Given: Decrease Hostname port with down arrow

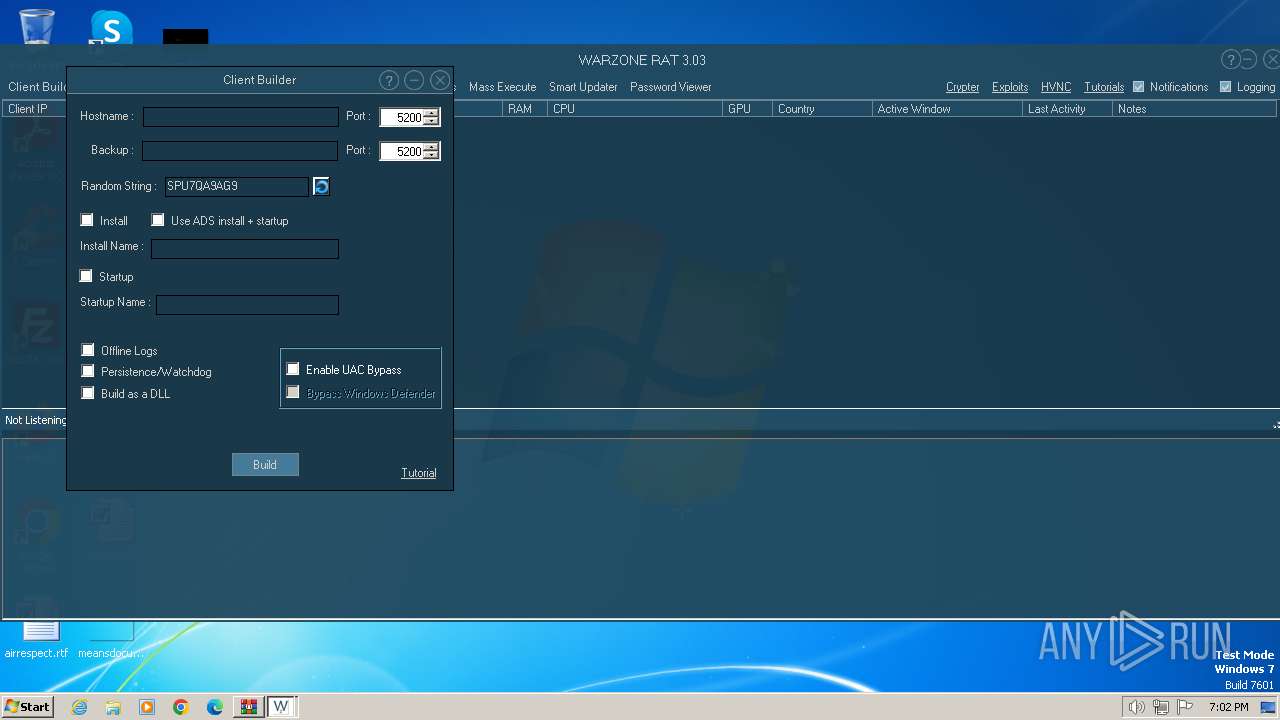Looking at the screenshot, I should pyautogui.click(x=431, y=122).
